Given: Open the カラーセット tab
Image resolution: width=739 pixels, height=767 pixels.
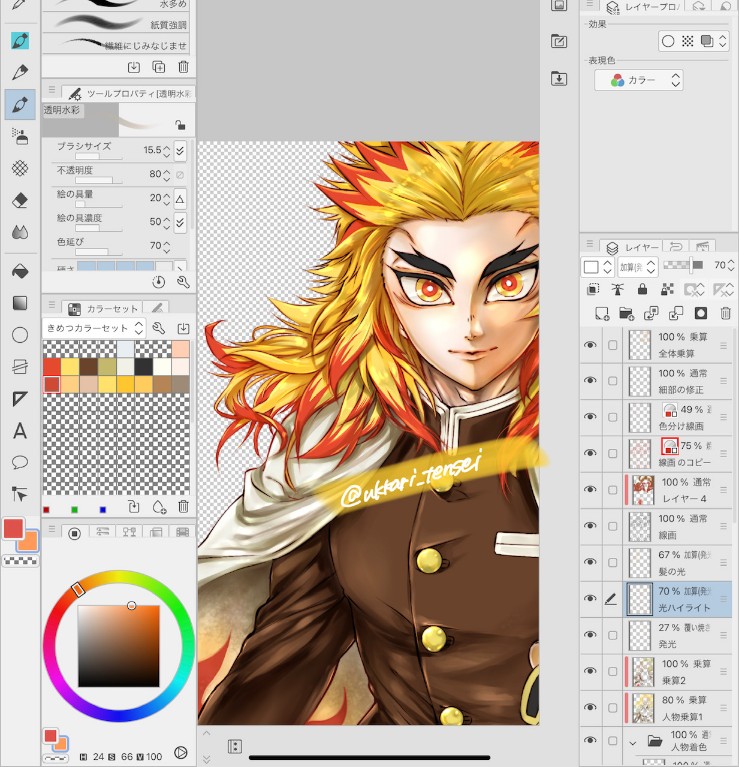Looking at the screenshot, I should [104, 308].
